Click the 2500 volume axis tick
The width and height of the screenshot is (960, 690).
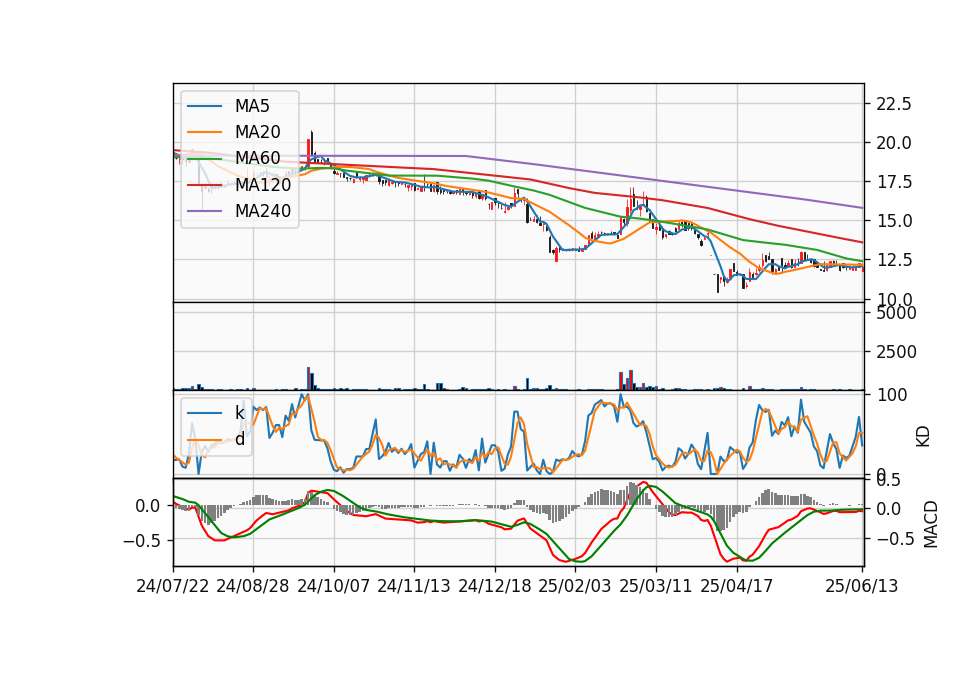pos(897,352)
